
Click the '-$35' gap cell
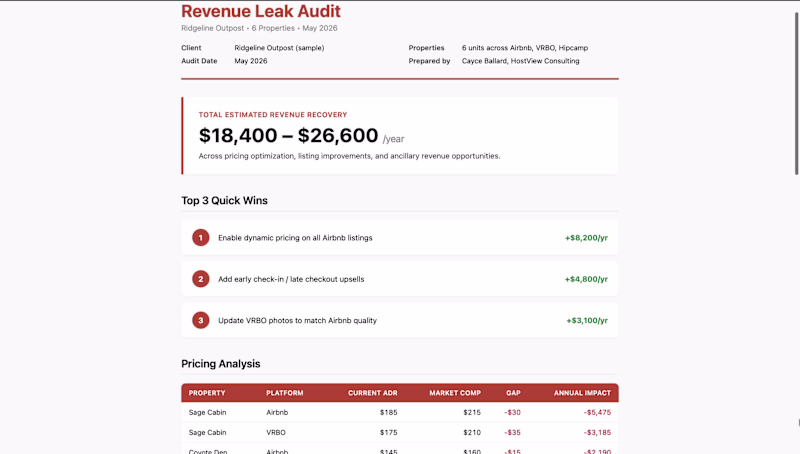pos(512,433)
